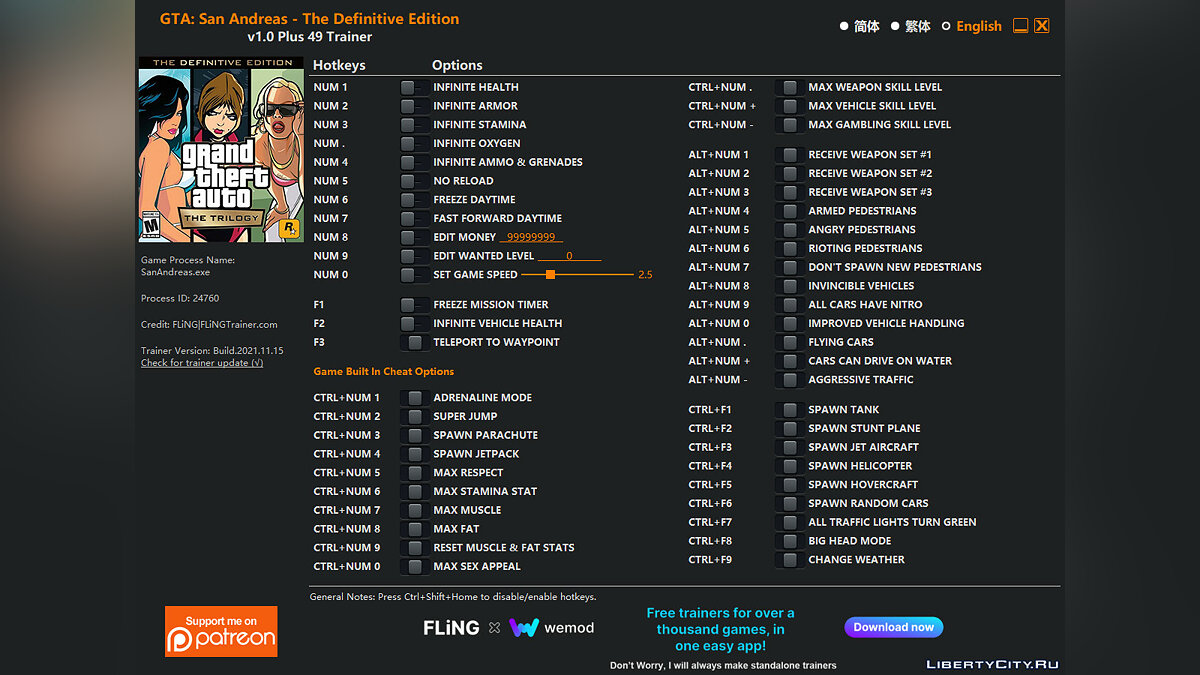Select Simplified Chinese language option
The image size is (1200, 675).
pos(860,26)
